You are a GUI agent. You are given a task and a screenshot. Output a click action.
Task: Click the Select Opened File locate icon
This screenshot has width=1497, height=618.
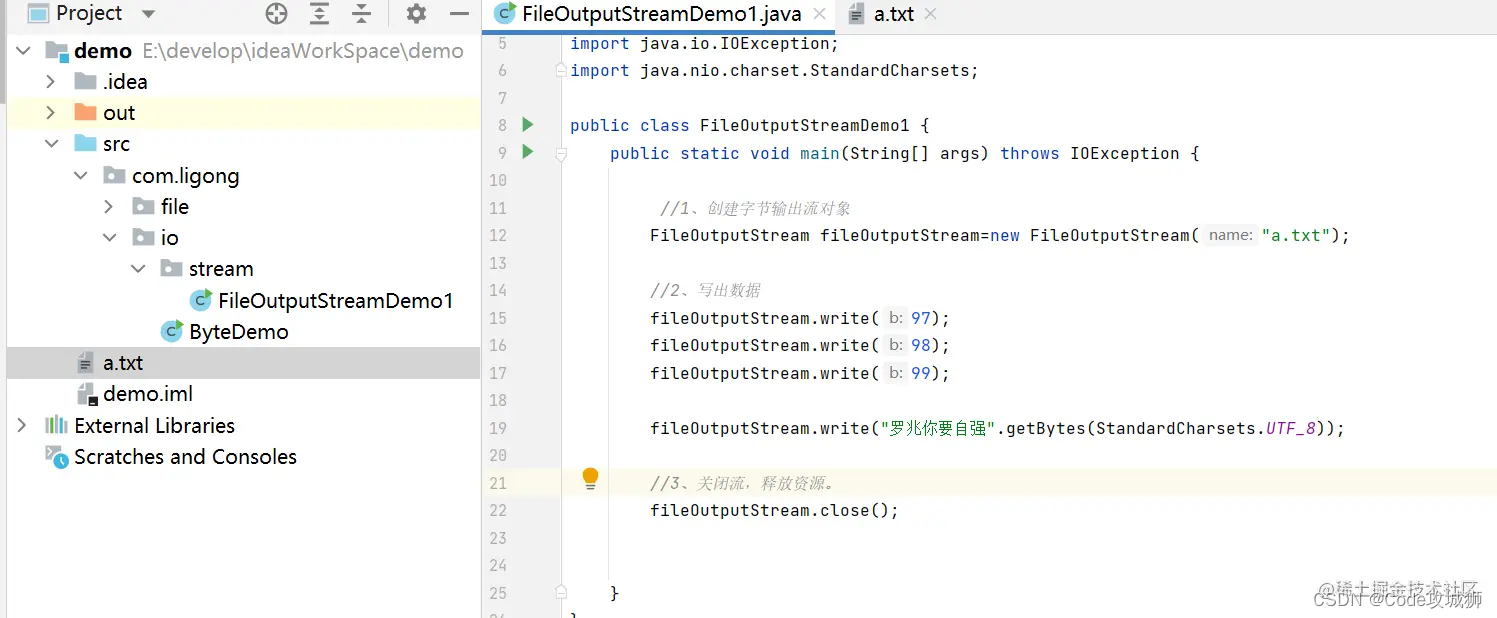pyautogui.click(x=276, y=14)
